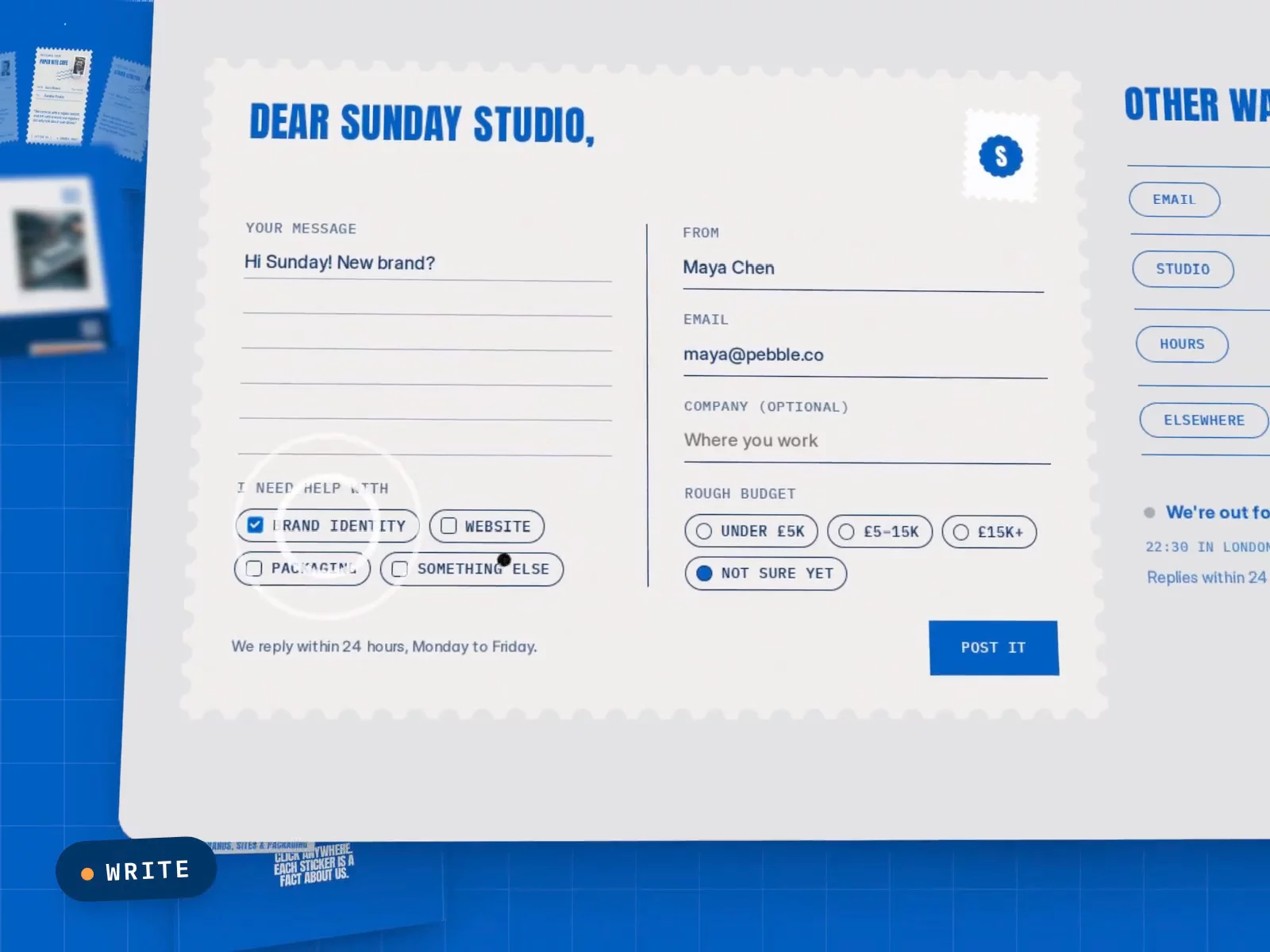Click 'We reply within 24 hours' note
The width and height of the screenshot is (1270, 952).
coord(384,647)
